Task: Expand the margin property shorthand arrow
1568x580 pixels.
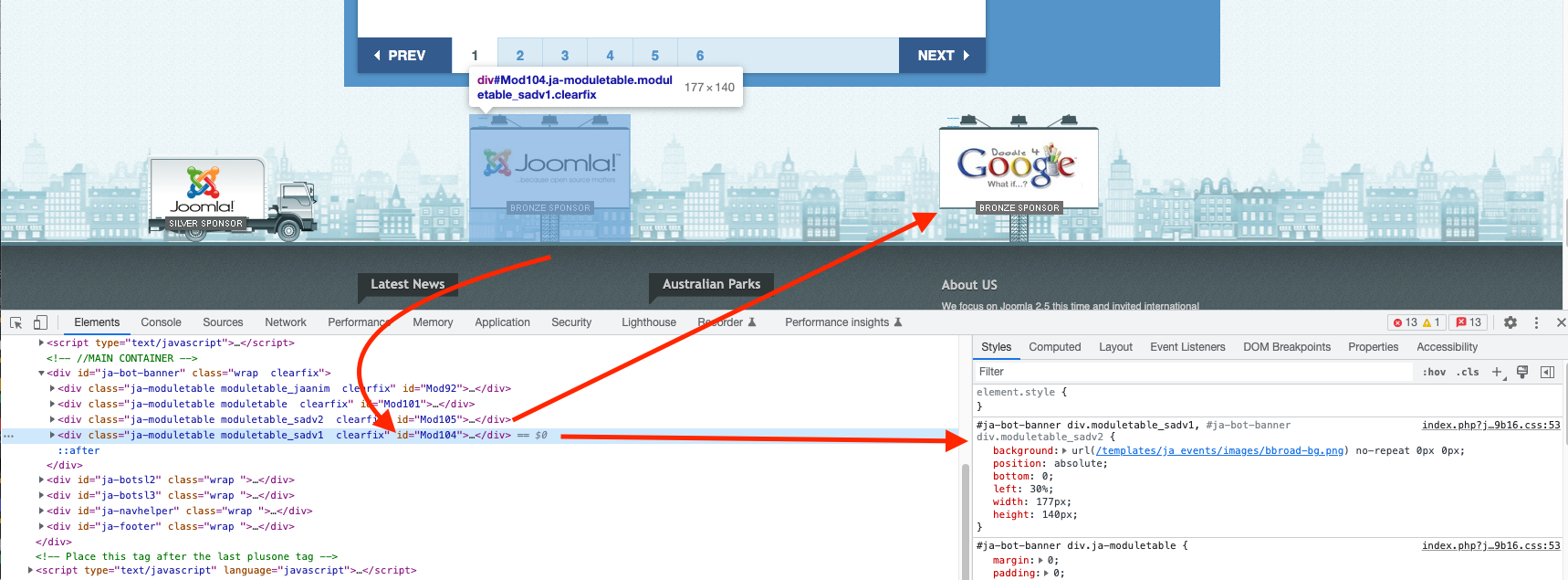Action: tap(1040, 561)
